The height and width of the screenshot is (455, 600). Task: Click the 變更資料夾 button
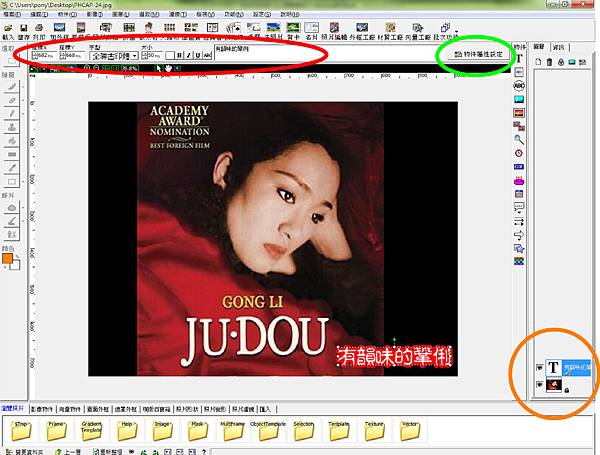[25, 452]
